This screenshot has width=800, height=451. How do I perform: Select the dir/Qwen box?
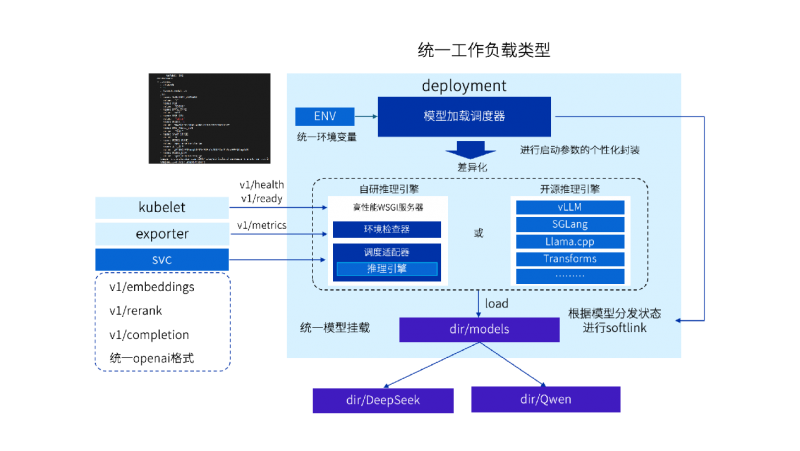tap(545, 399)
